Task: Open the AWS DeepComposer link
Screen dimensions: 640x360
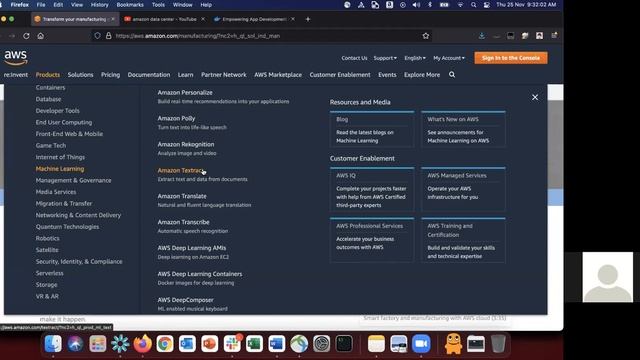Action: tap(185, 300)
